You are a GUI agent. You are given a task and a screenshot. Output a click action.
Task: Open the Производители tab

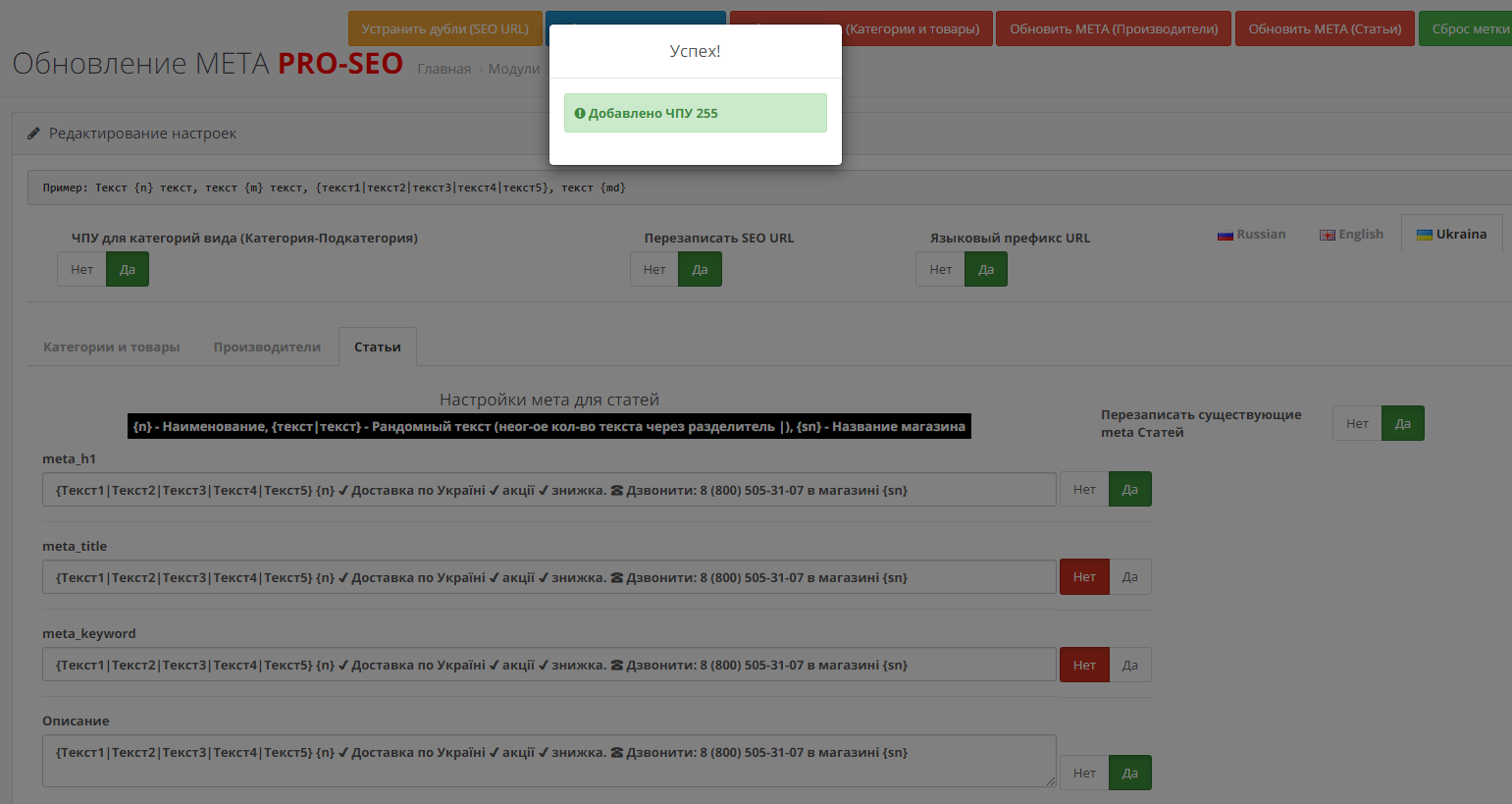(267, 348)
